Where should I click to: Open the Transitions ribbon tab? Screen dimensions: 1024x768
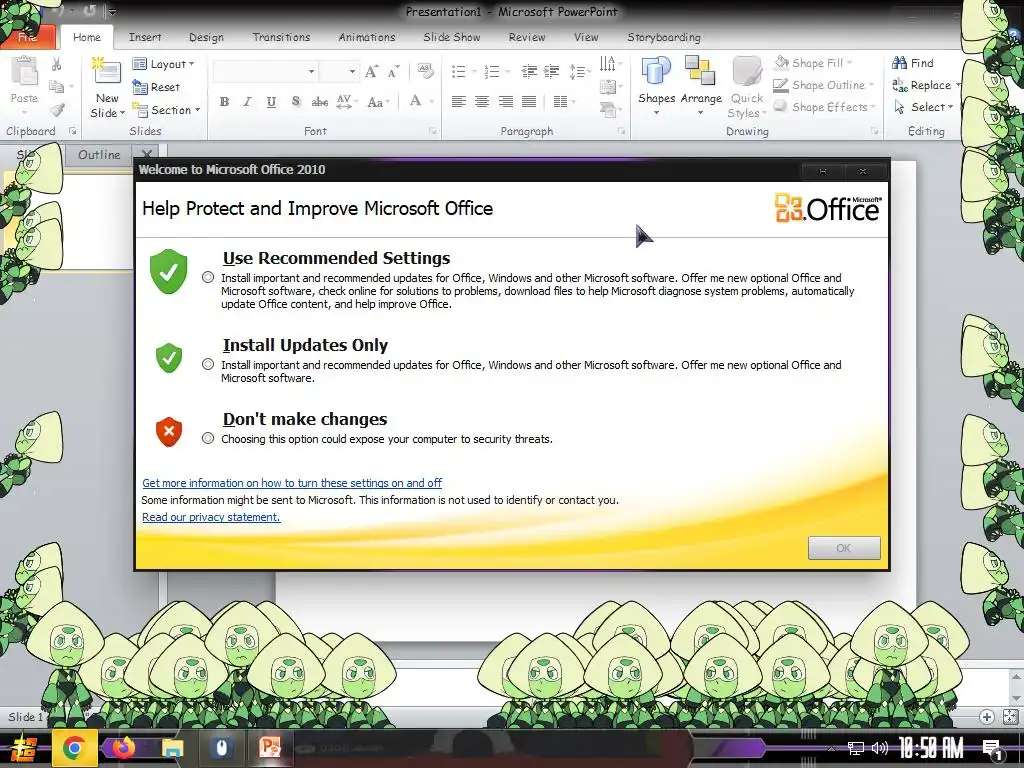coord(281,37)
